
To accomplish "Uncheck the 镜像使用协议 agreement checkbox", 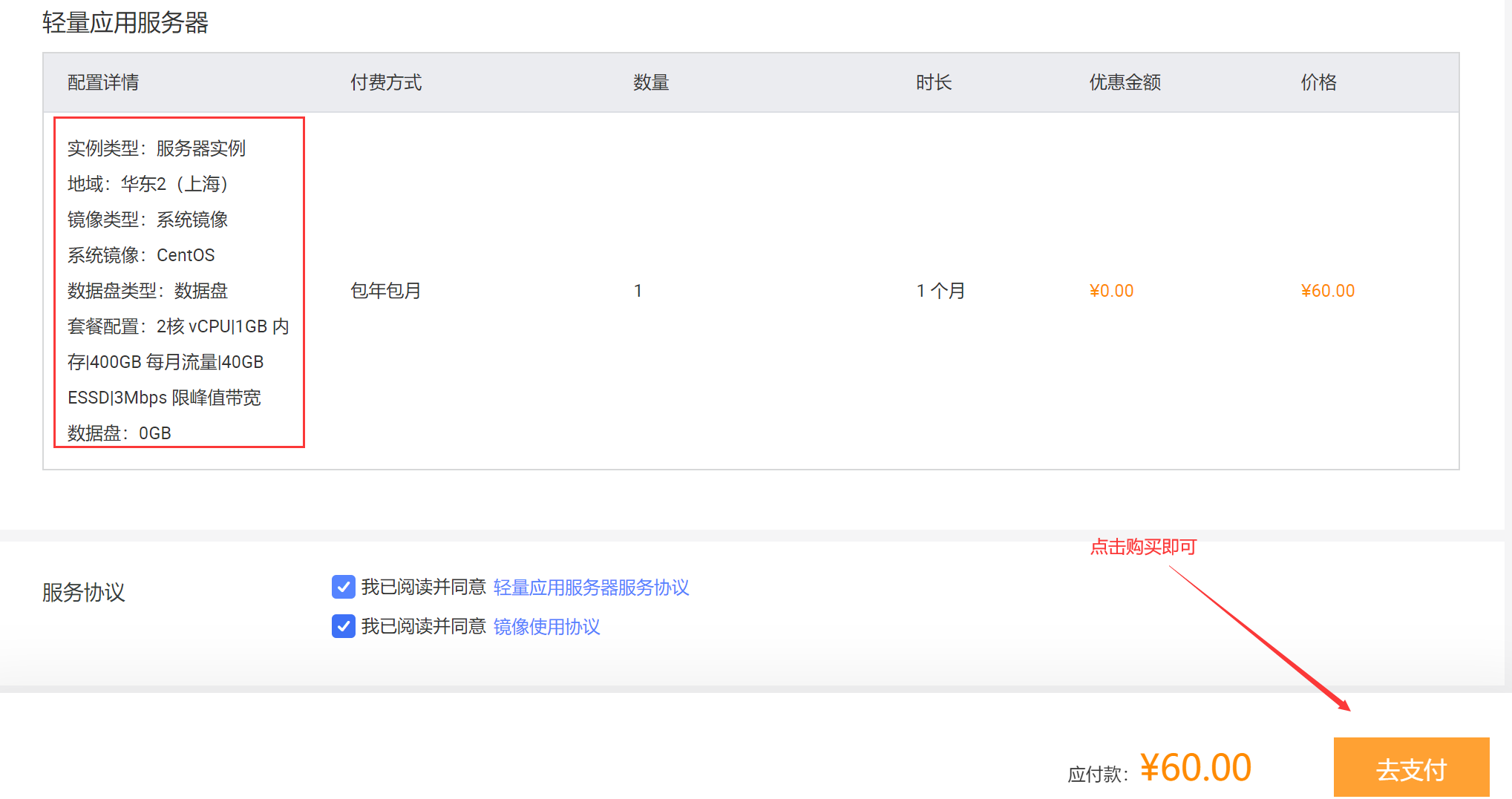I will tap(343, 627).
